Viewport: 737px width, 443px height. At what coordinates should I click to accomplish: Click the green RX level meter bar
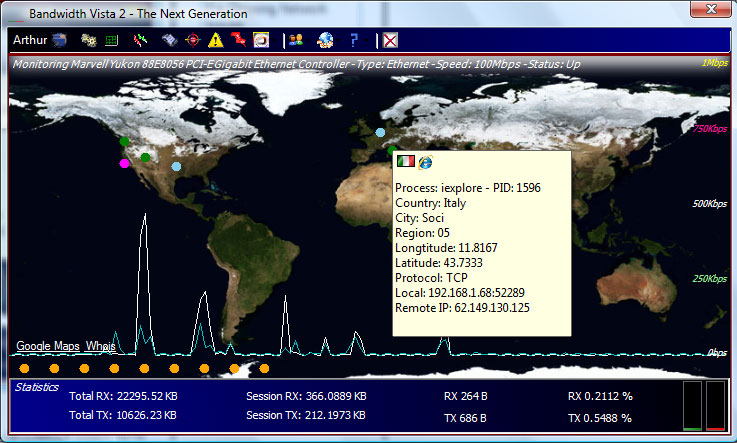[x=692, y=406]
